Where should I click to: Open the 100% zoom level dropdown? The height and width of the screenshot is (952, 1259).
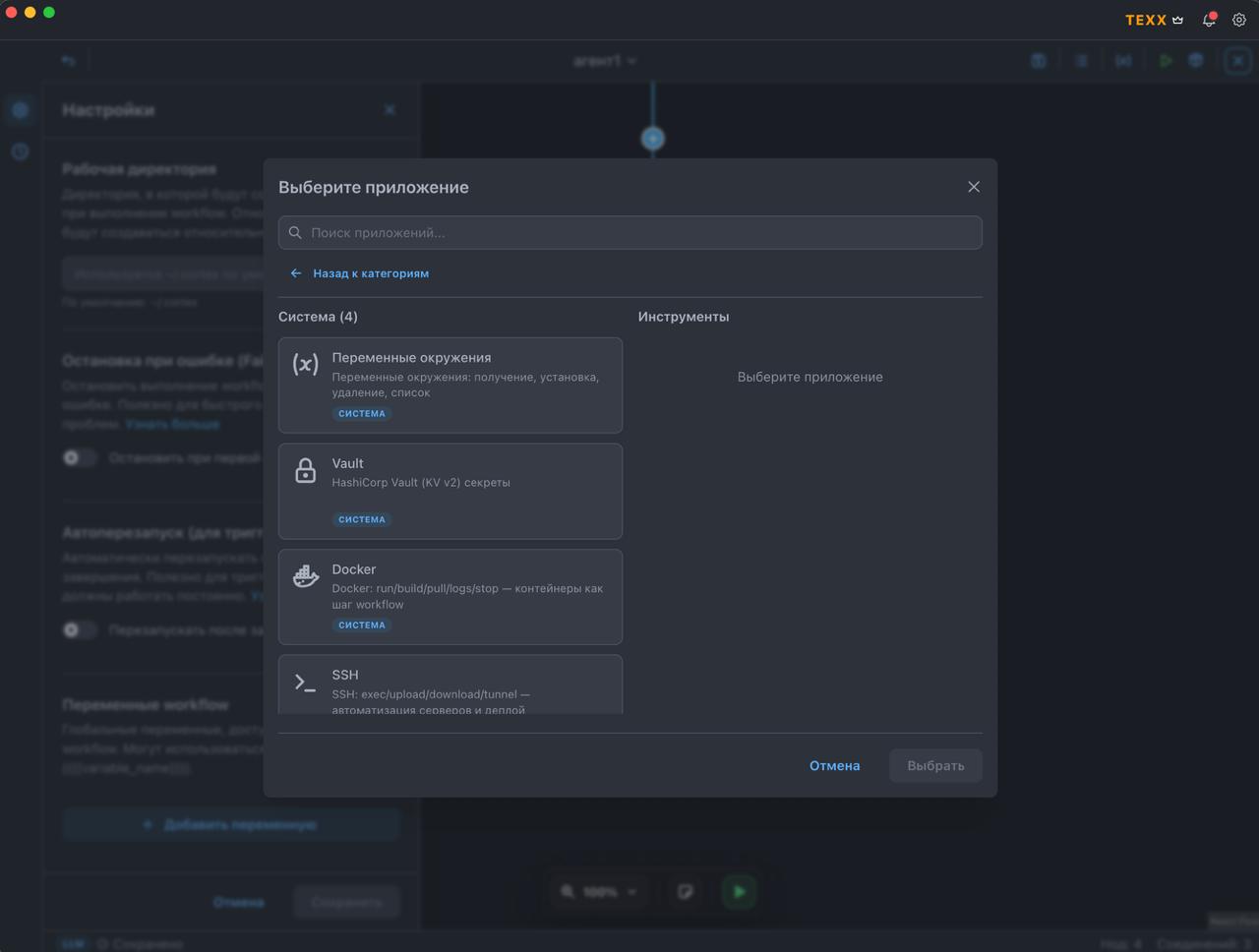coord(600,891)
